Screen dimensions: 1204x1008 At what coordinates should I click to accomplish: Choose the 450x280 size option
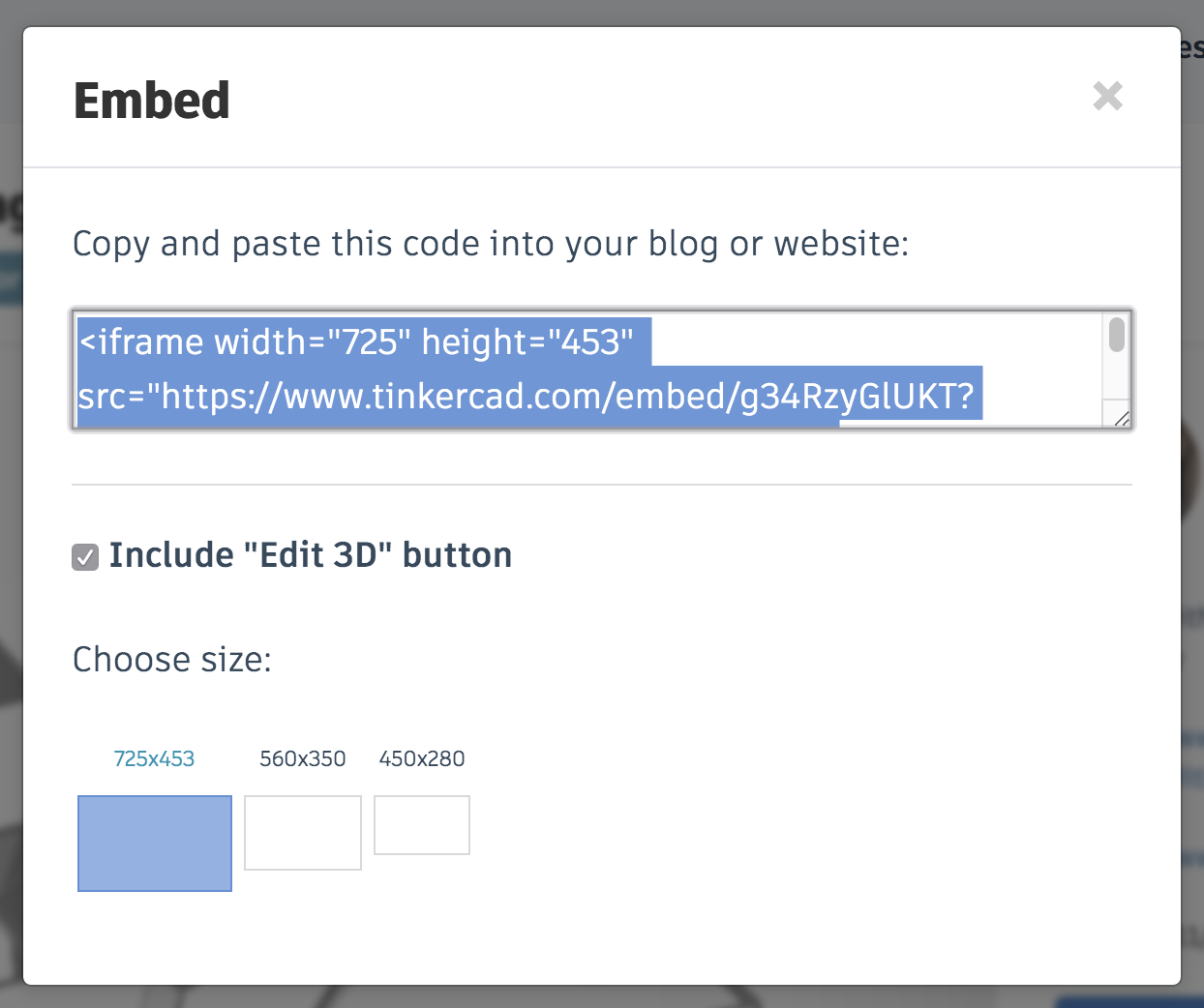[x=421, y=758]
